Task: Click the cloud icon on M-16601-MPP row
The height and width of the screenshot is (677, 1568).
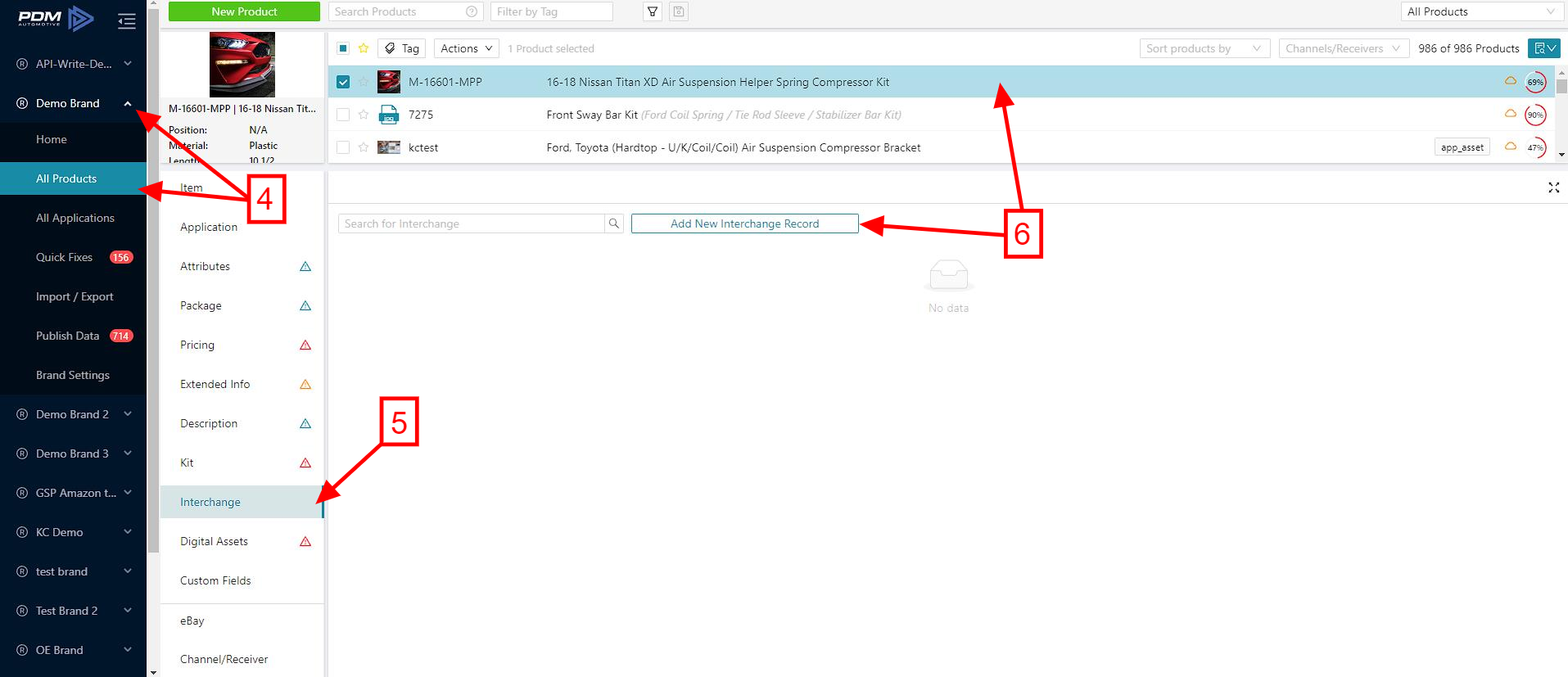Action: click(x=1511, y=81)
